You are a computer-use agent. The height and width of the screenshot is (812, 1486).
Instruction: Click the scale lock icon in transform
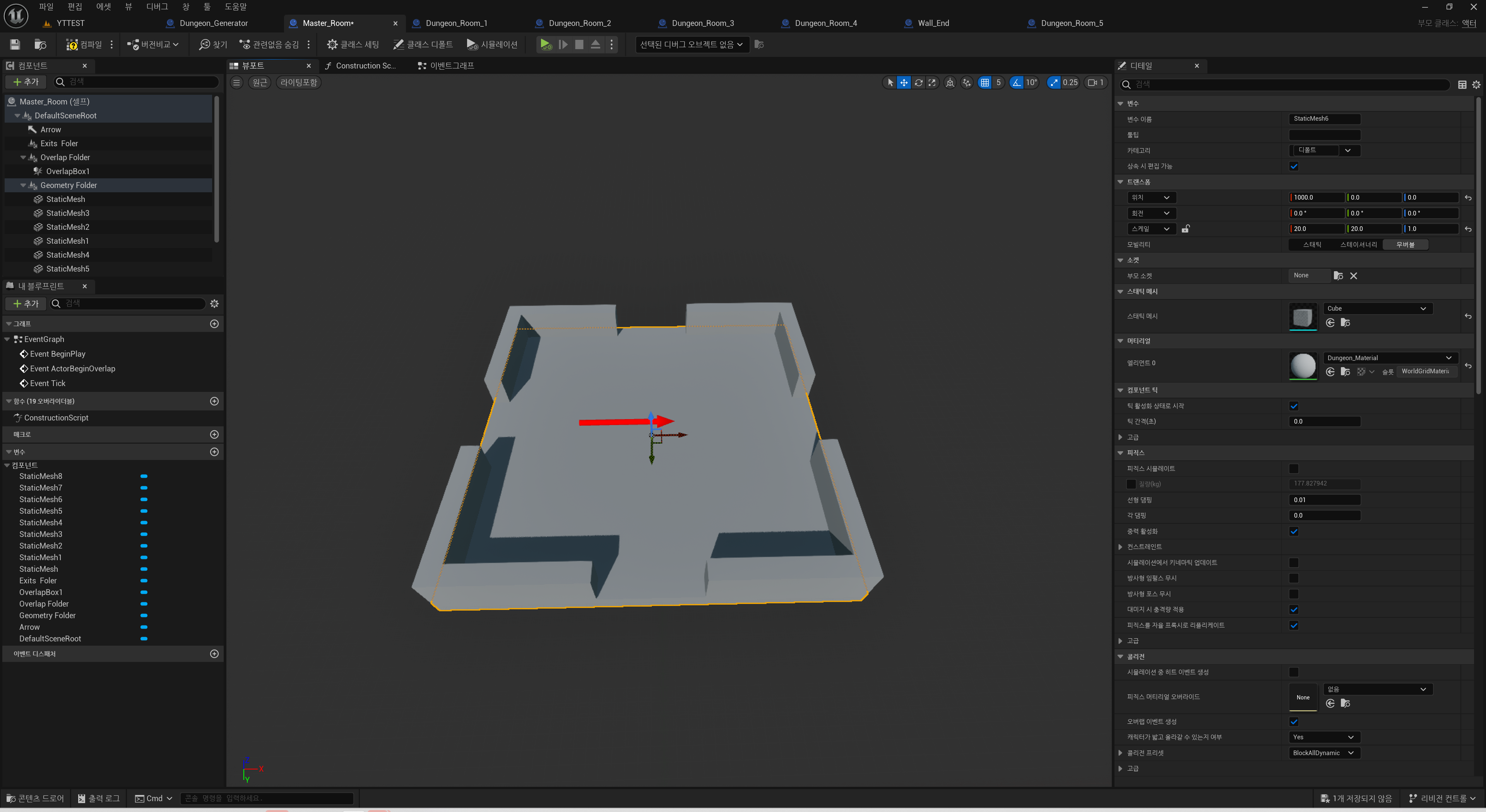1185,229
